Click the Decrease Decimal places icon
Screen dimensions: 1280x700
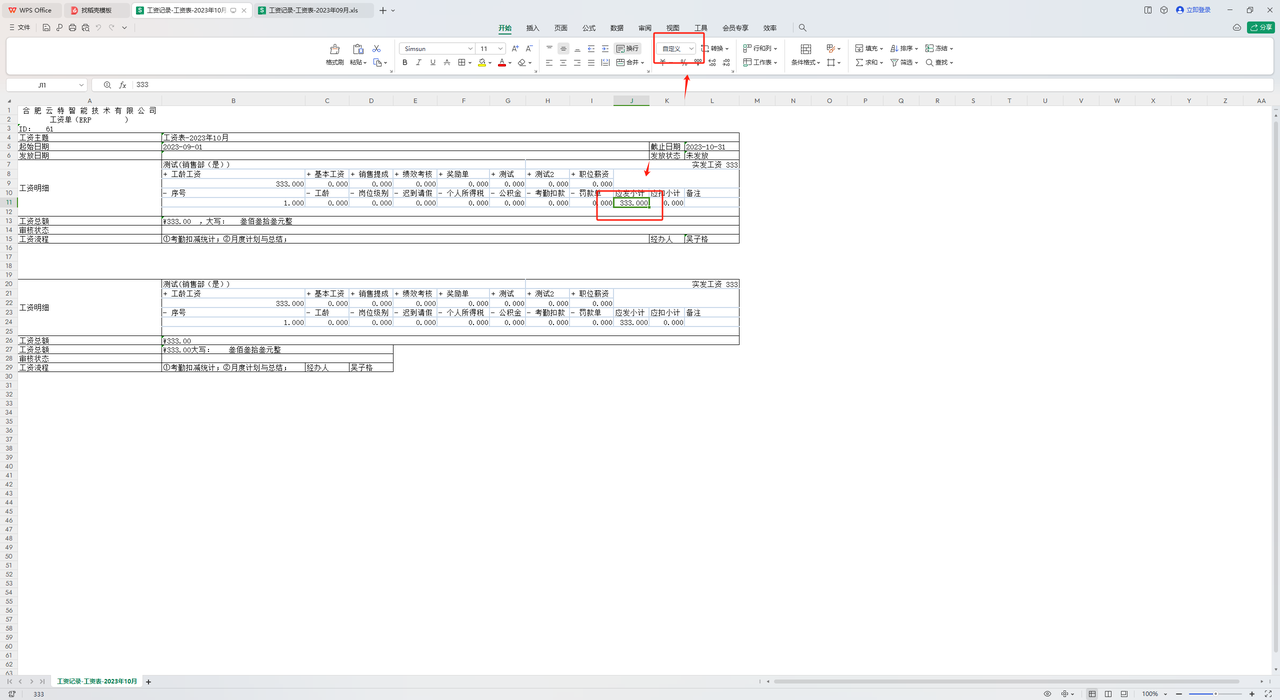pos(726,63)
